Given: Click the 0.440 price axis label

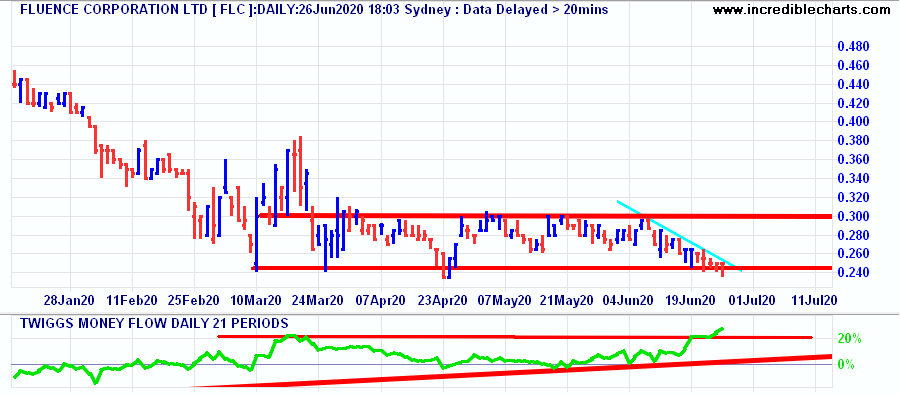Looking at the screenshot, I should 854,84.
